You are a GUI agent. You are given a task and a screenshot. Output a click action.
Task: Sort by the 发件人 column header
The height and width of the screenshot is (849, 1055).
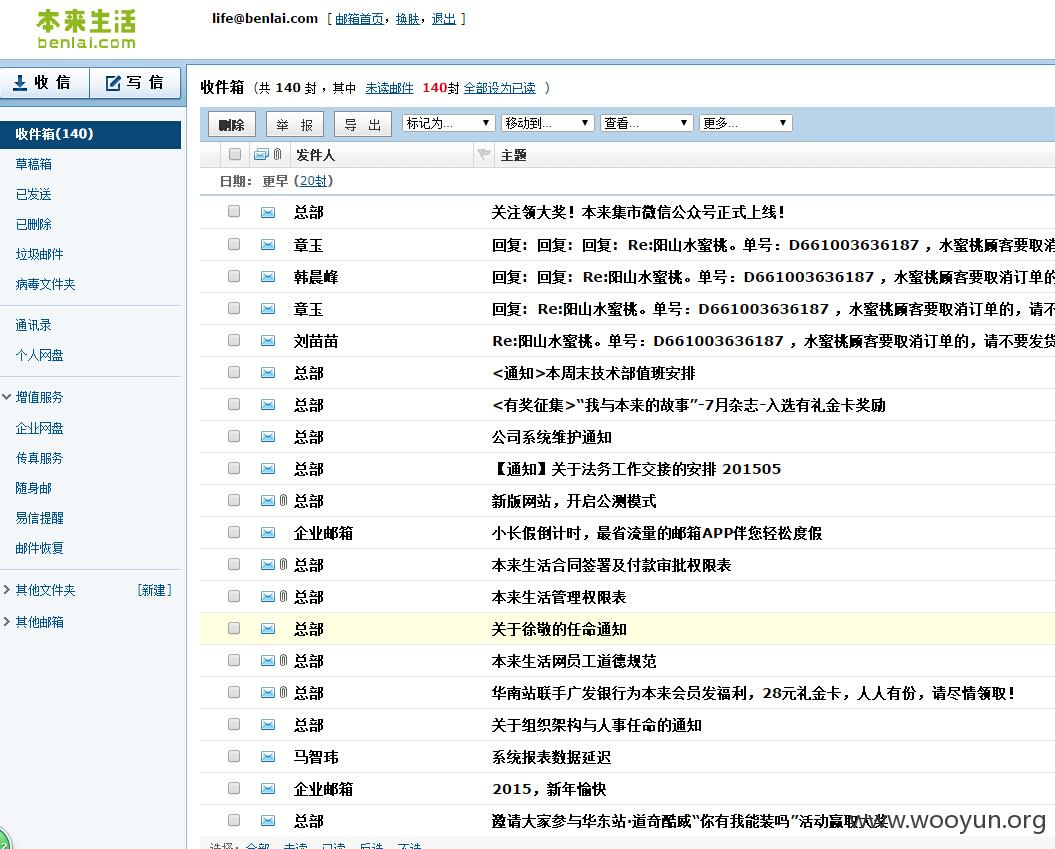[316, 155]
